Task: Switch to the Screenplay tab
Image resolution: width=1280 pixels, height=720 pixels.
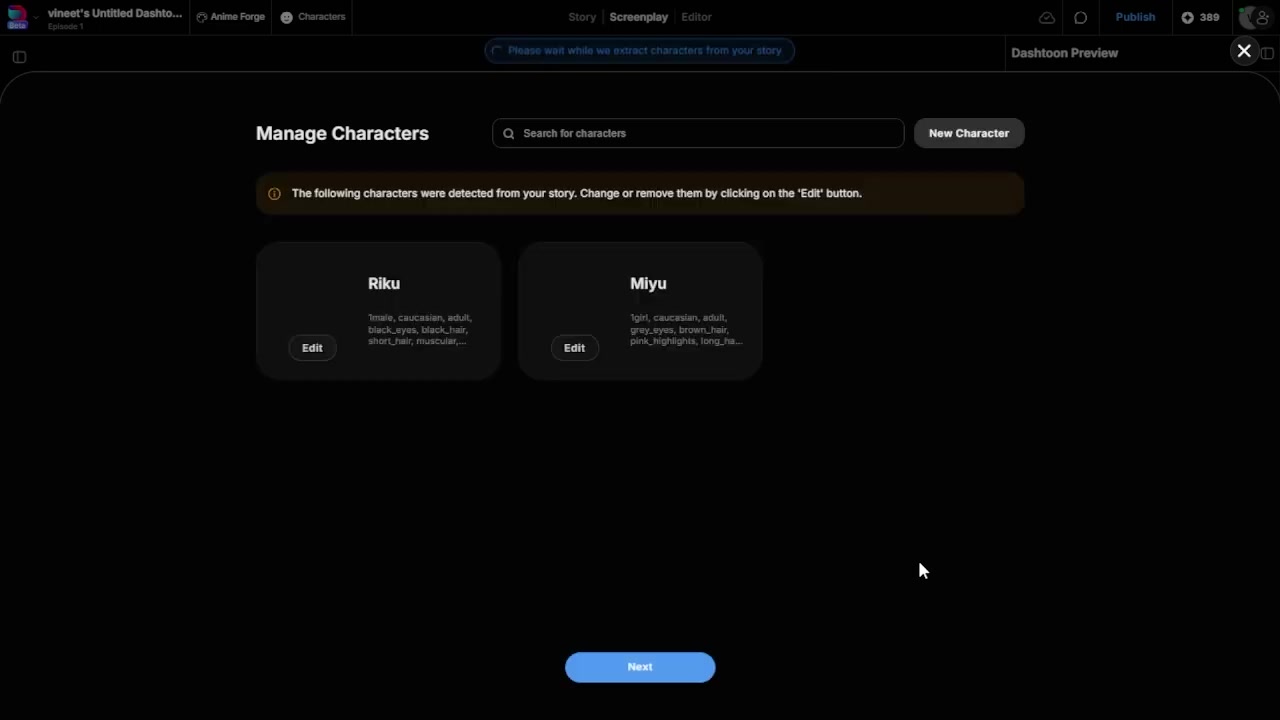Action: pos(638,17)
